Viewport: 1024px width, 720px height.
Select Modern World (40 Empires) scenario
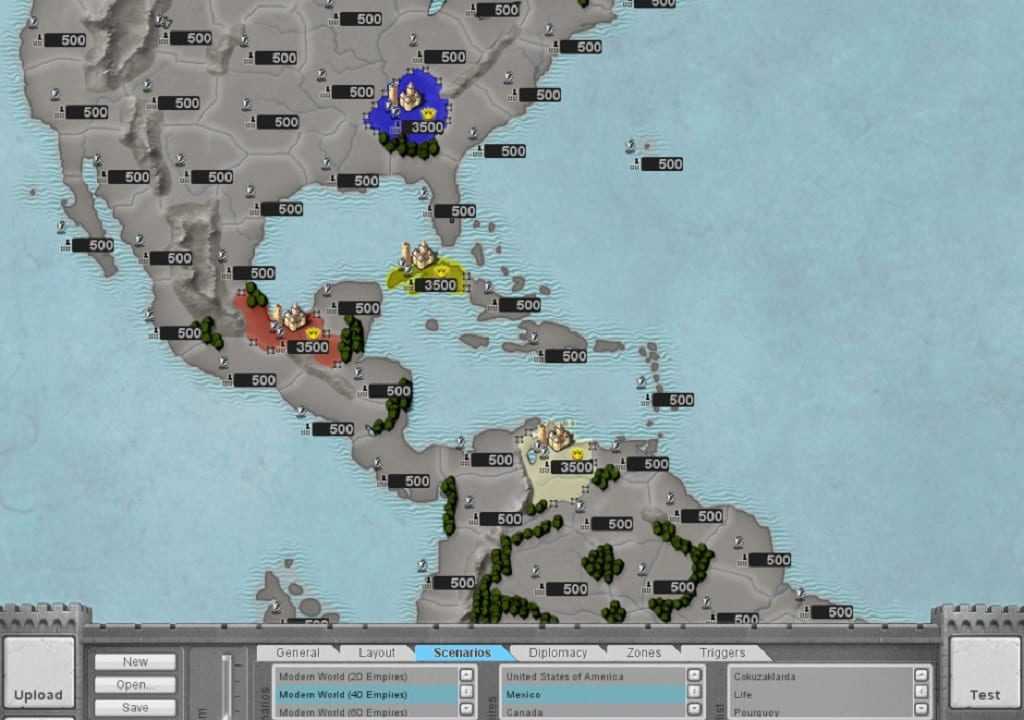tap(366, 694)
